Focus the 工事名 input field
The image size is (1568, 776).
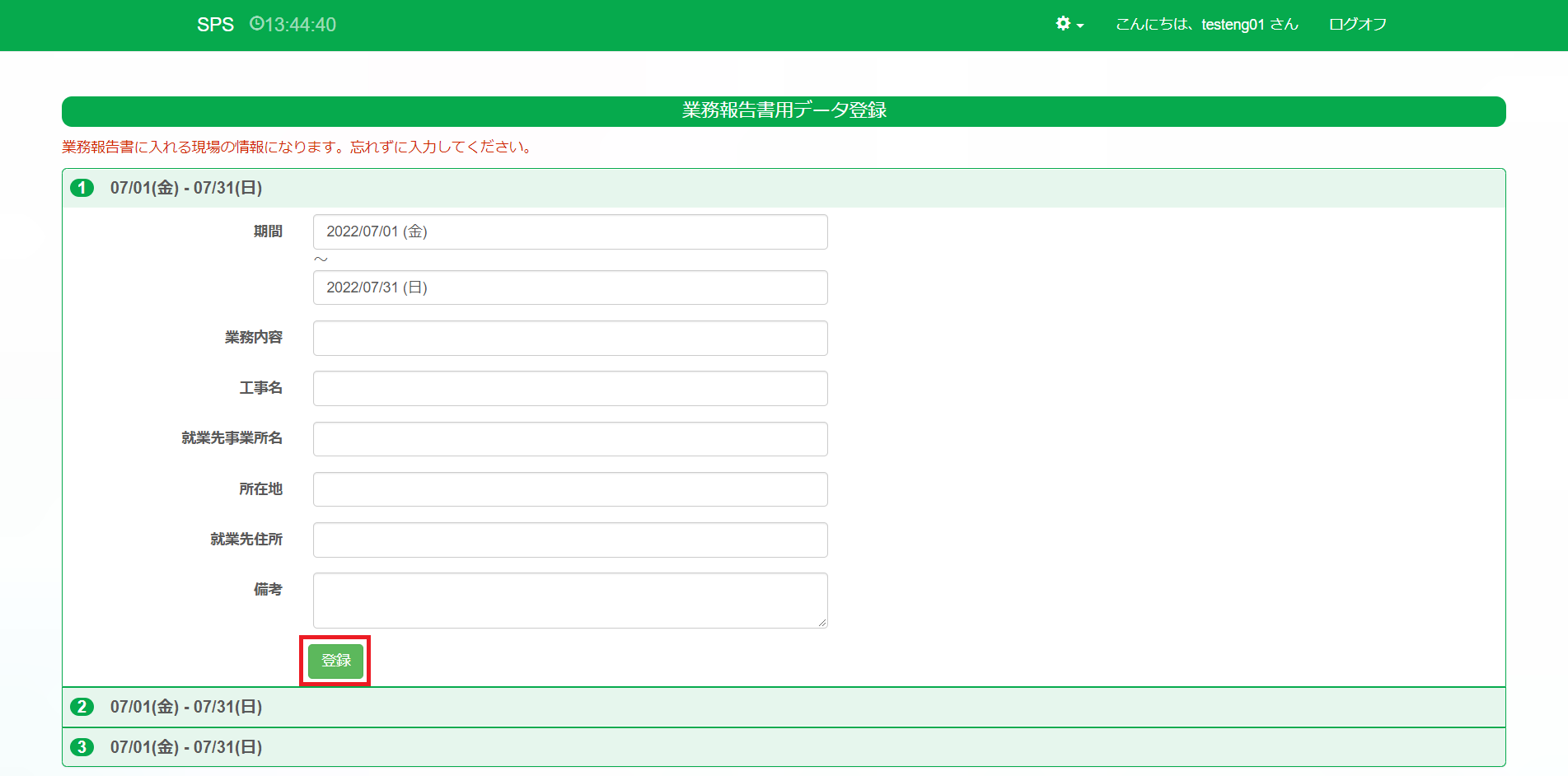(x=569, y=389)
